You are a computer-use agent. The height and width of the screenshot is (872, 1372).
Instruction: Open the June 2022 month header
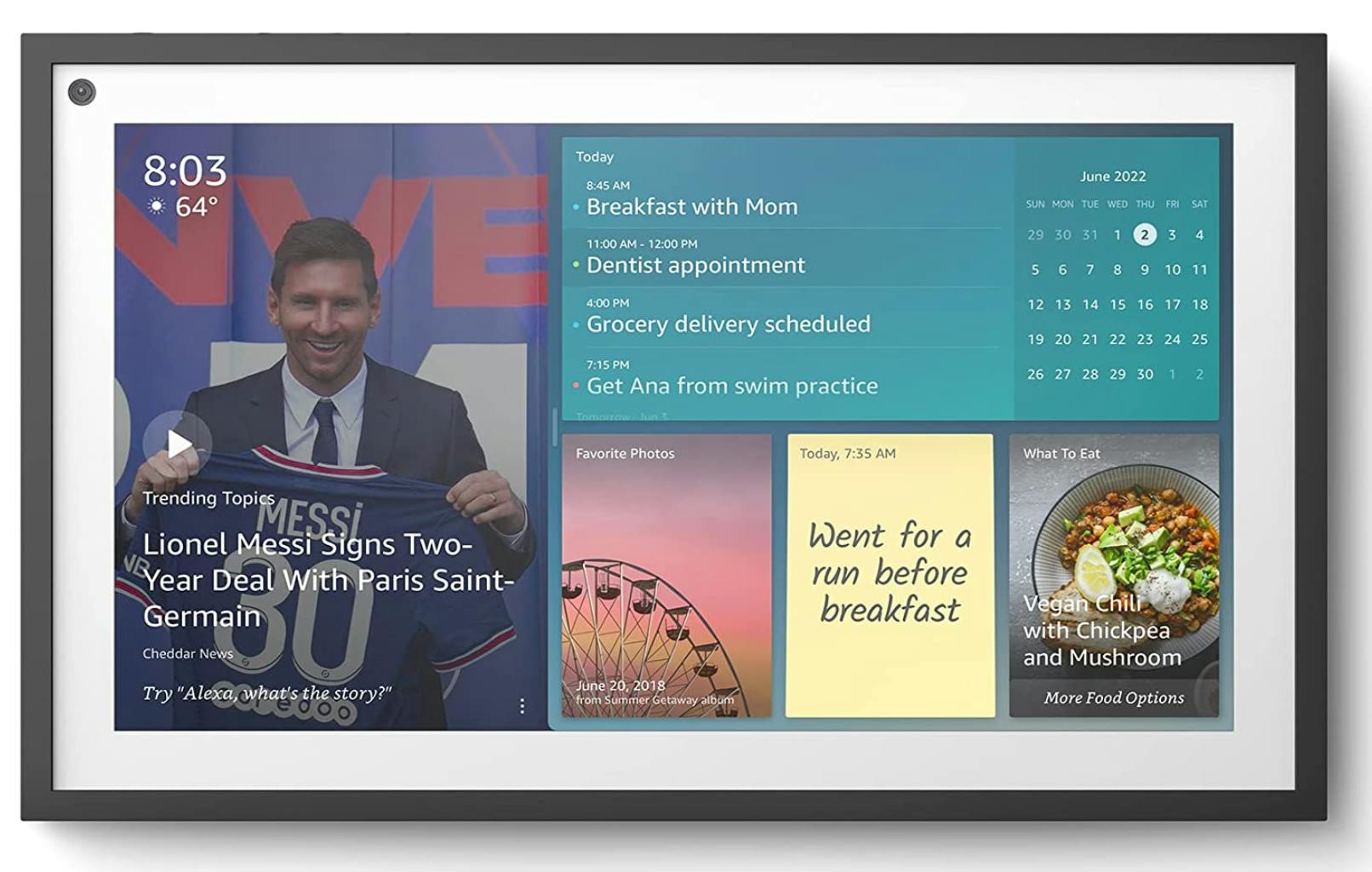coord(1112,176)
